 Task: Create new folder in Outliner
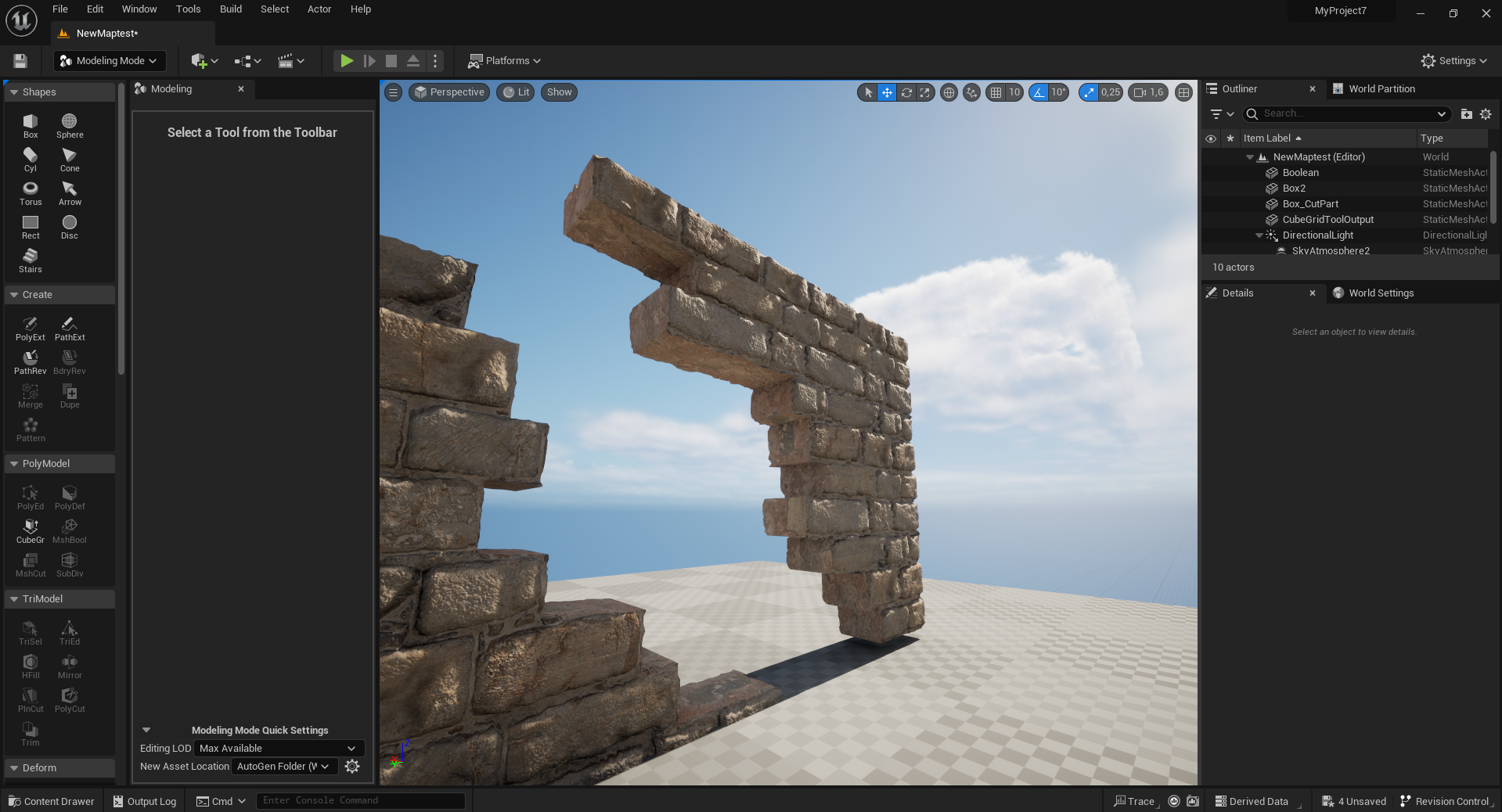point(1466,113)
